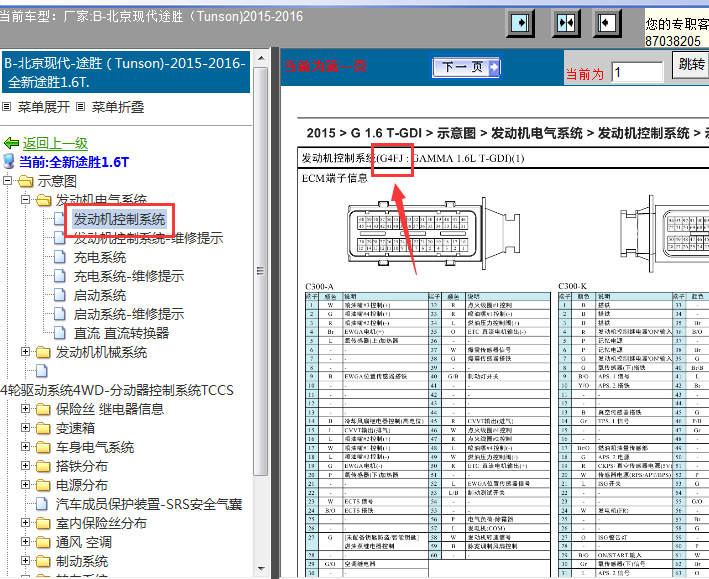Viewport: 709px width, 579px height.
Task: Click the sidebar vertical scrollbar thumb
Action: (260, 271)
